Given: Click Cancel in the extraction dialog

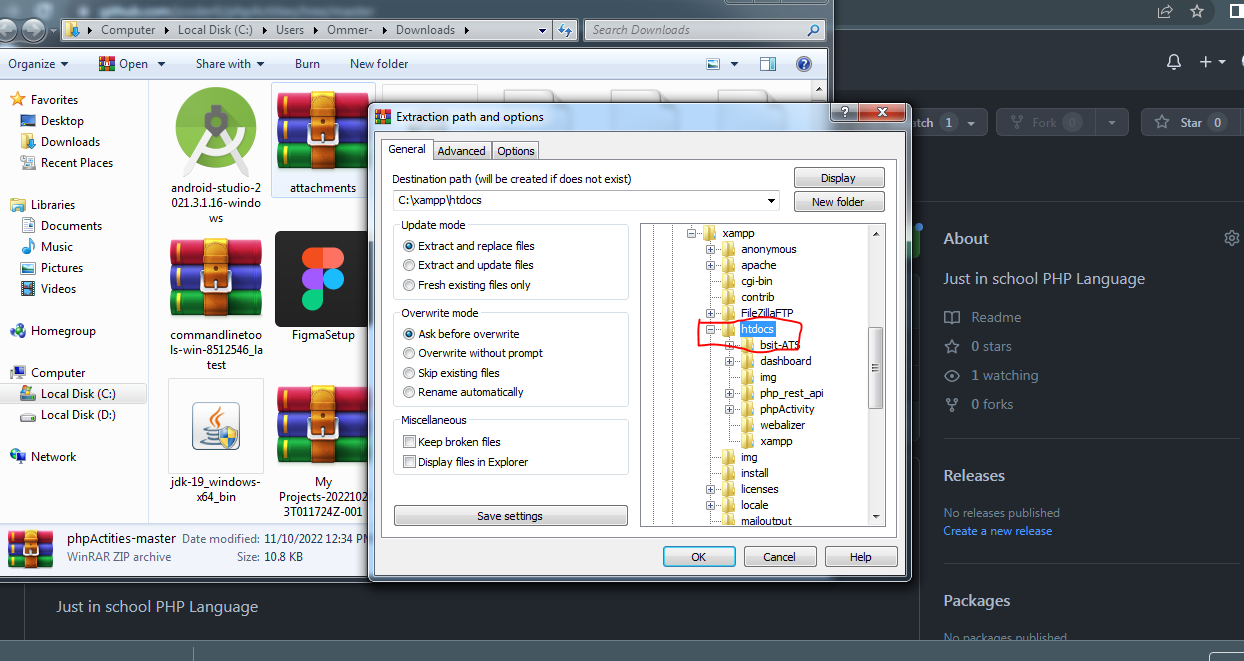Looking at the screenshot, I should click(779, 557).
